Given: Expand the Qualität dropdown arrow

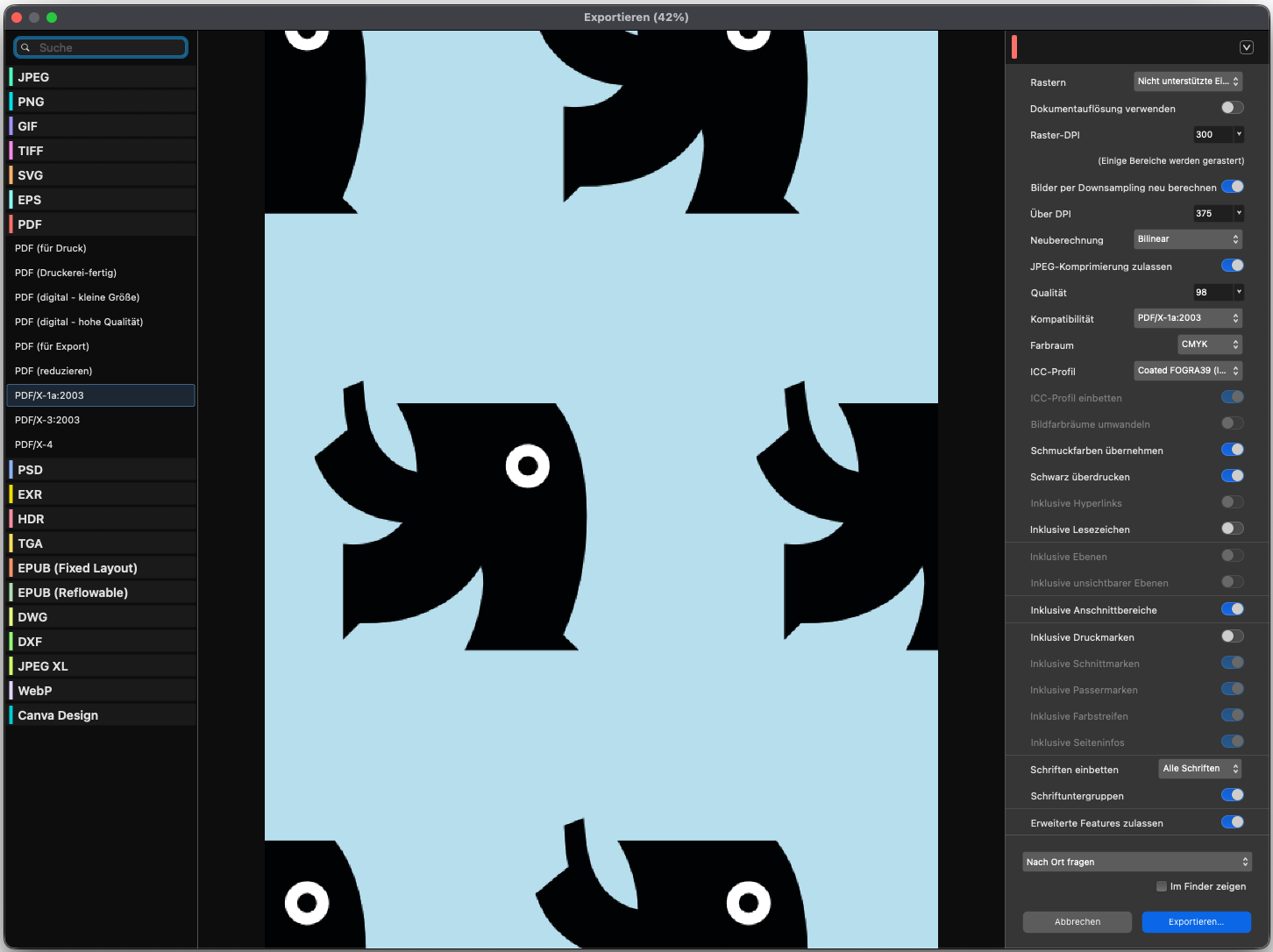Looking at the screenshot, I should tap(1239, 292).
